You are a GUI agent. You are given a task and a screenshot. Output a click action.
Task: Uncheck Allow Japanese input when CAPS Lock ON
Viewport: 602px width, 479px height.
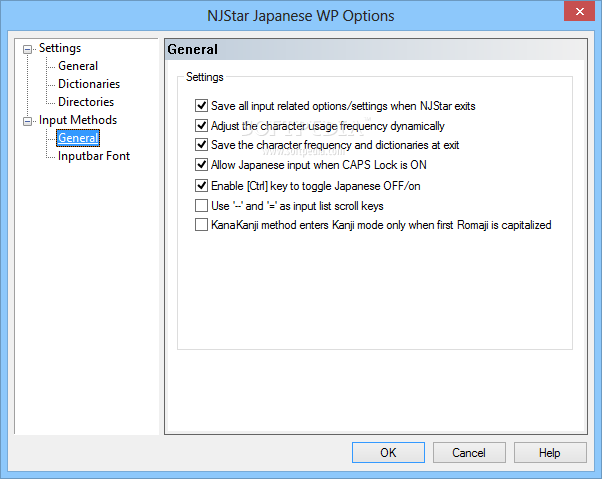click(x=201, y=165)
